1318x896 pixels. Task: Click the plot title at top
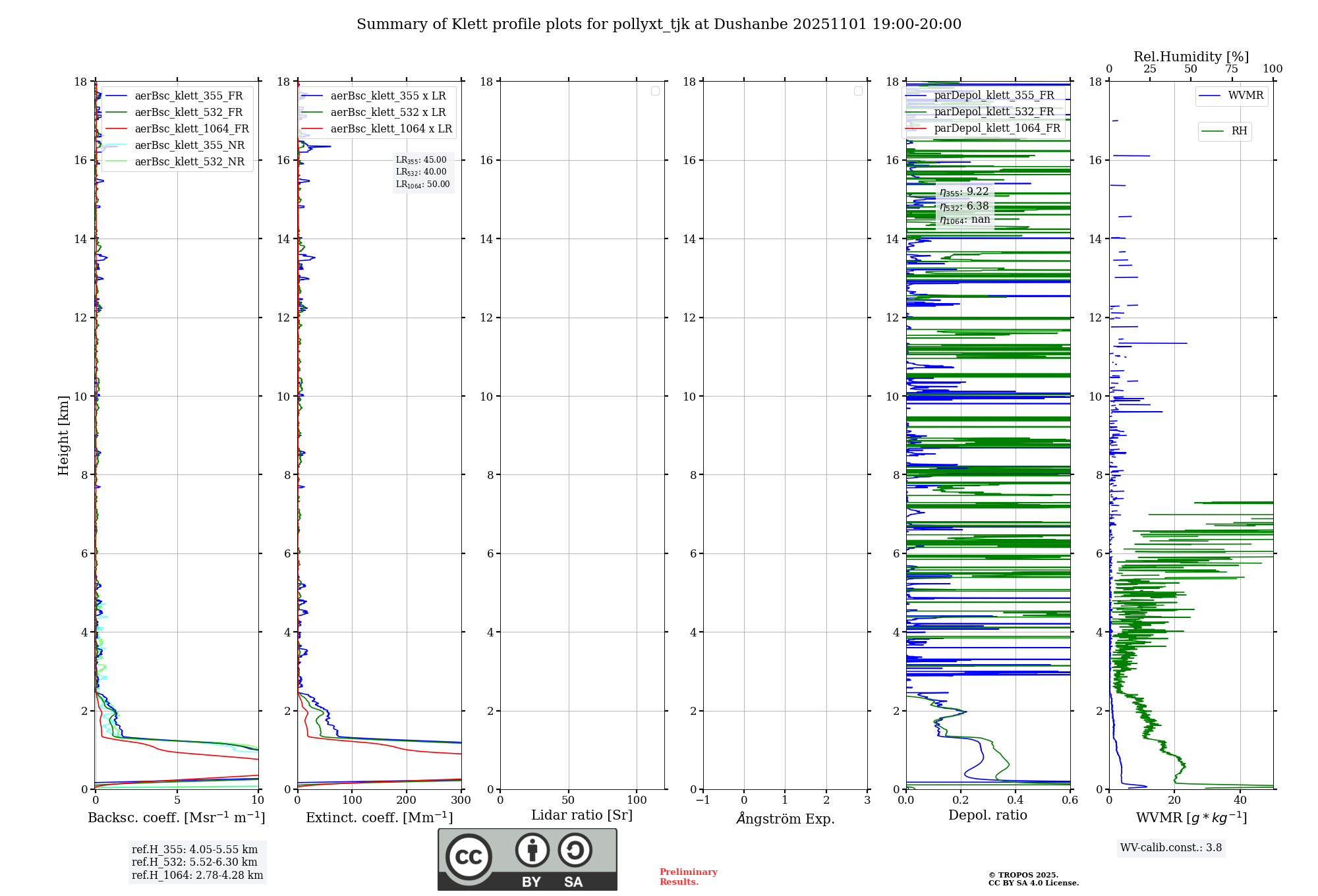659,24
